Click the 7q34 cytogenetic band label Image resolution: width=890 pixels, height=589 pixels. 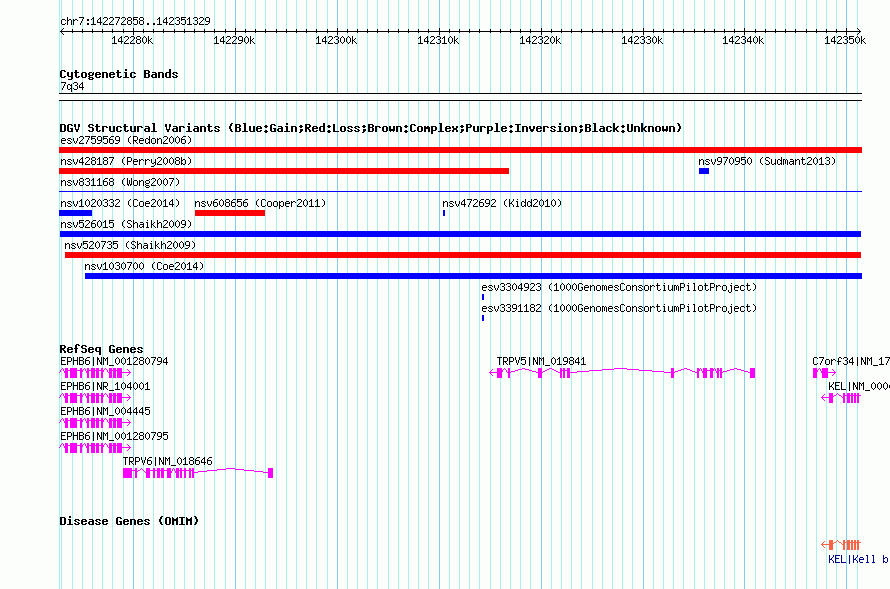point(72,86)
